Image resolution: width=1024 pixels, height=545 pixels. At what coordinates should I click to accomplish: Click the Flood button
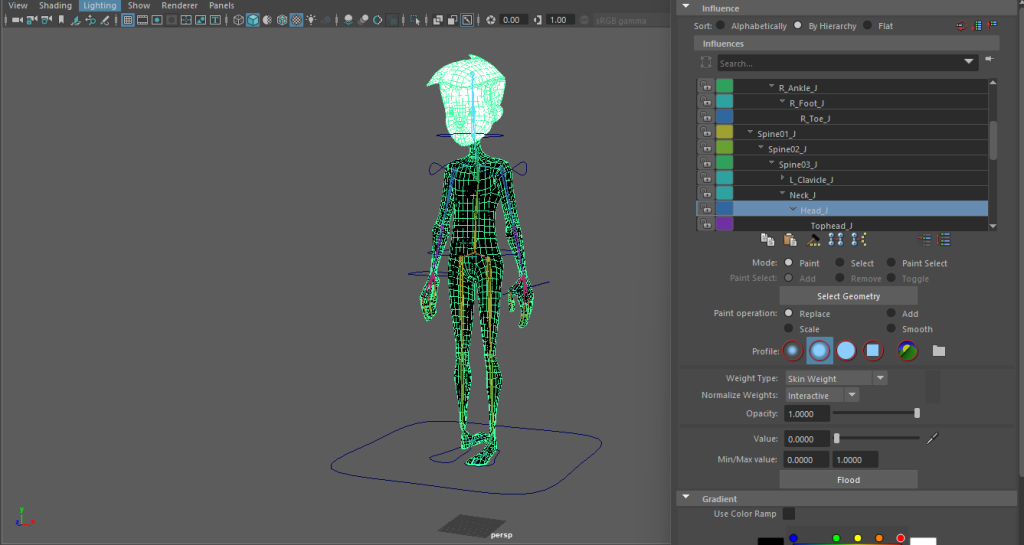[x=848, y=480]
